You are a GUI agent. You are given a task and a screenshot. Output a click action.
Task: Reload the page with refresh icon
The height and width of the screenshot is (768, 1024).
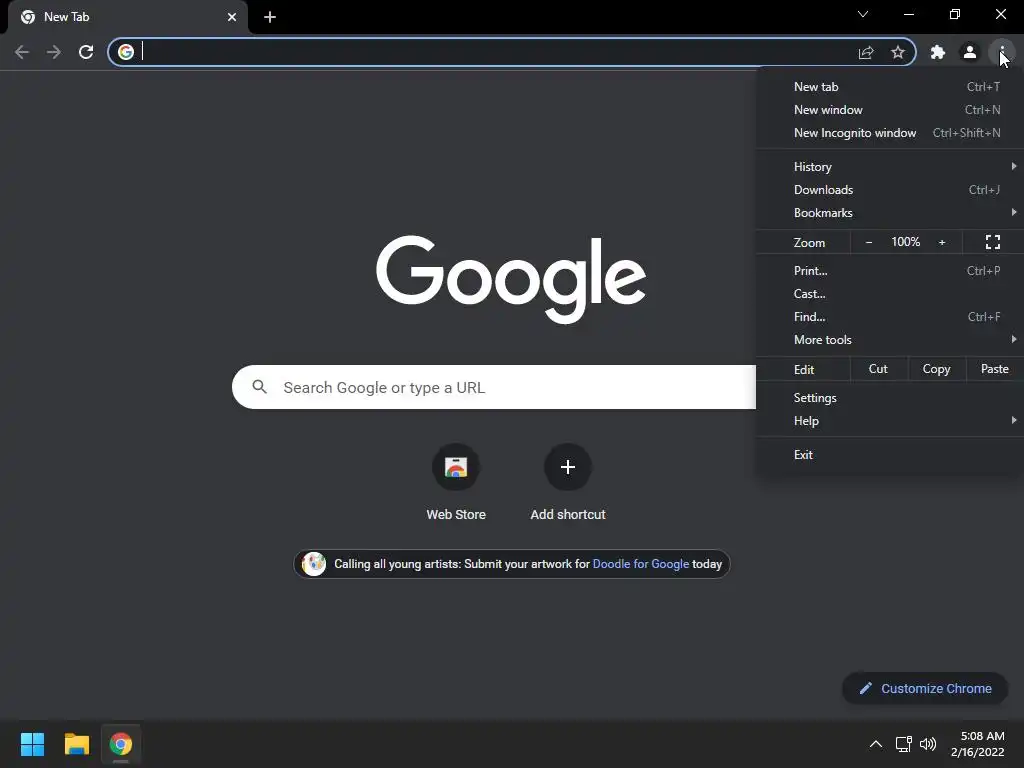tap(86, 52)
